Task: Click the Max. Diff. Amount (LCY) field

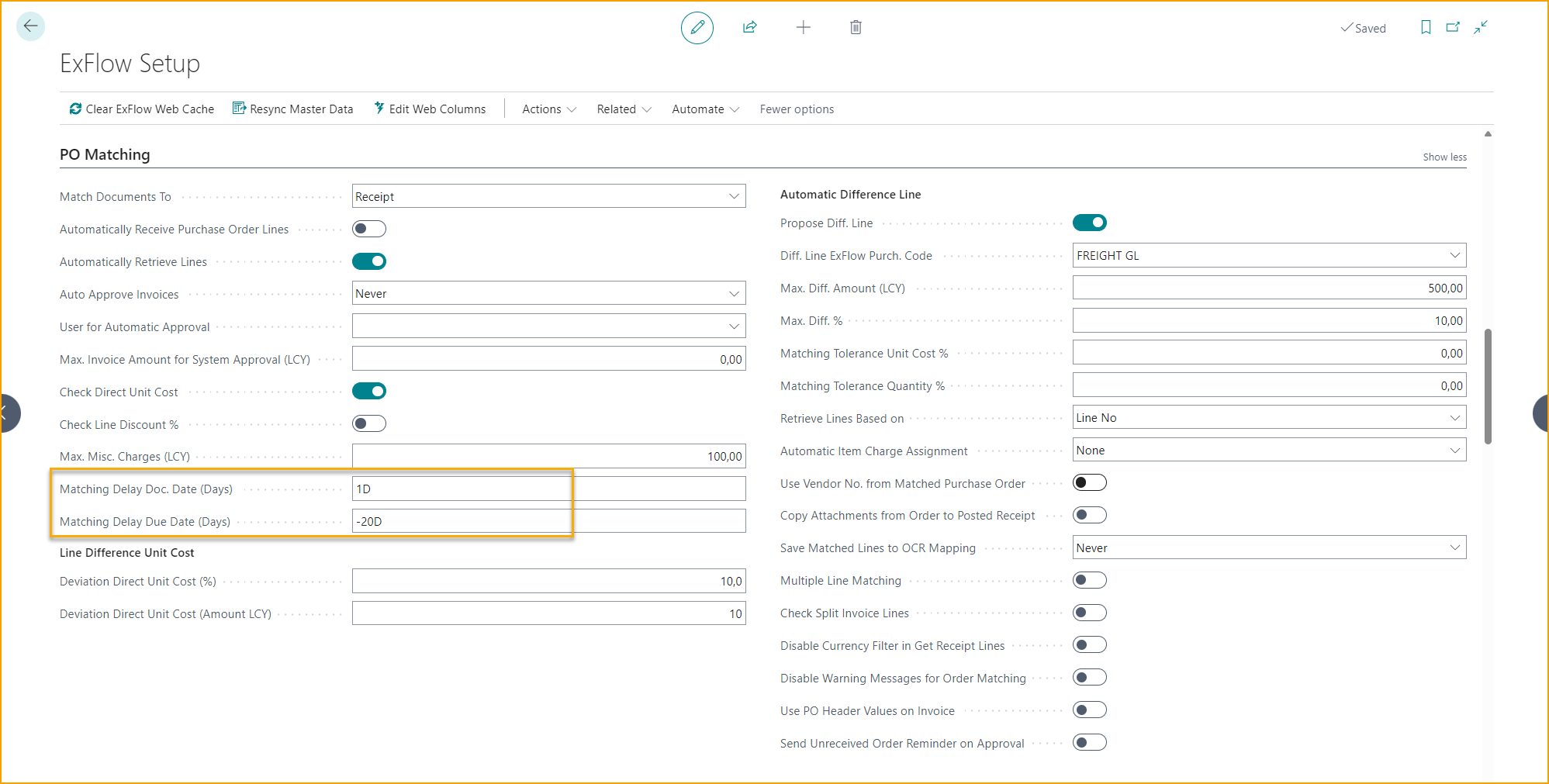Action: point(1270,288)
